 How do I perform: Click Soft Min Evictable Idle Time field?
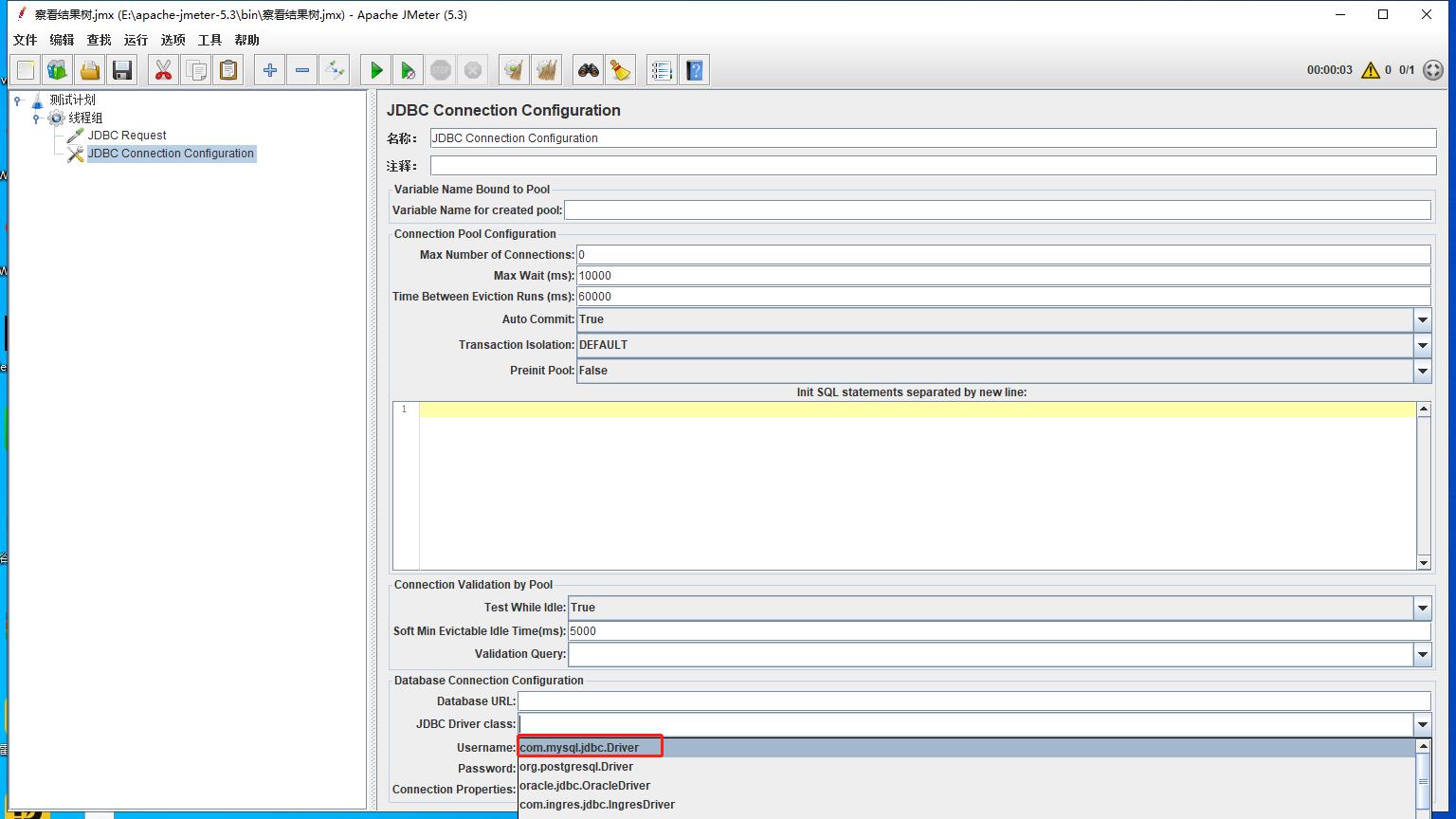coord(1000,631)
